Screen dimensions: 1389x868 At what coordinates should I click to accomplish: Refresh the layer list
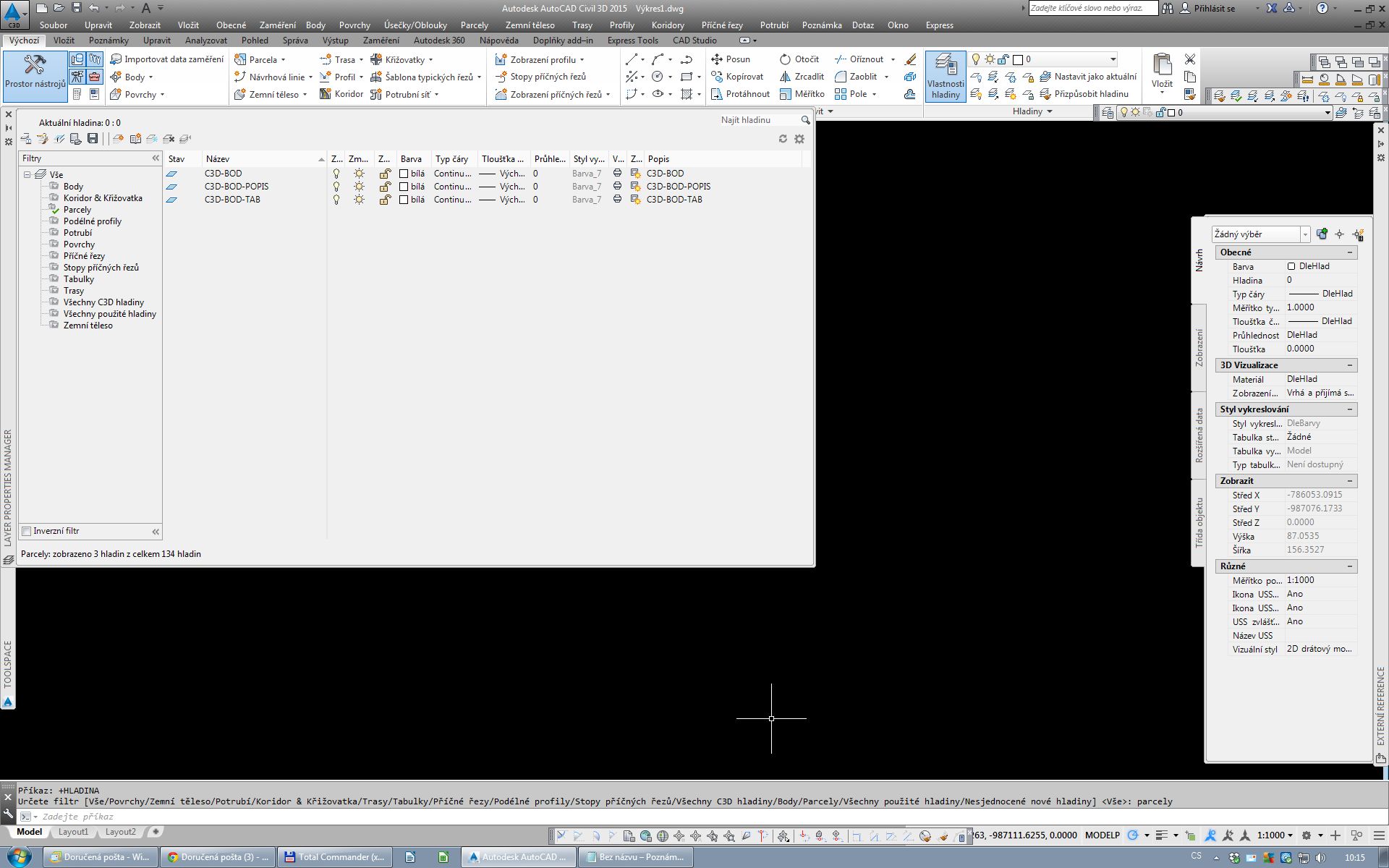[783, 139]
